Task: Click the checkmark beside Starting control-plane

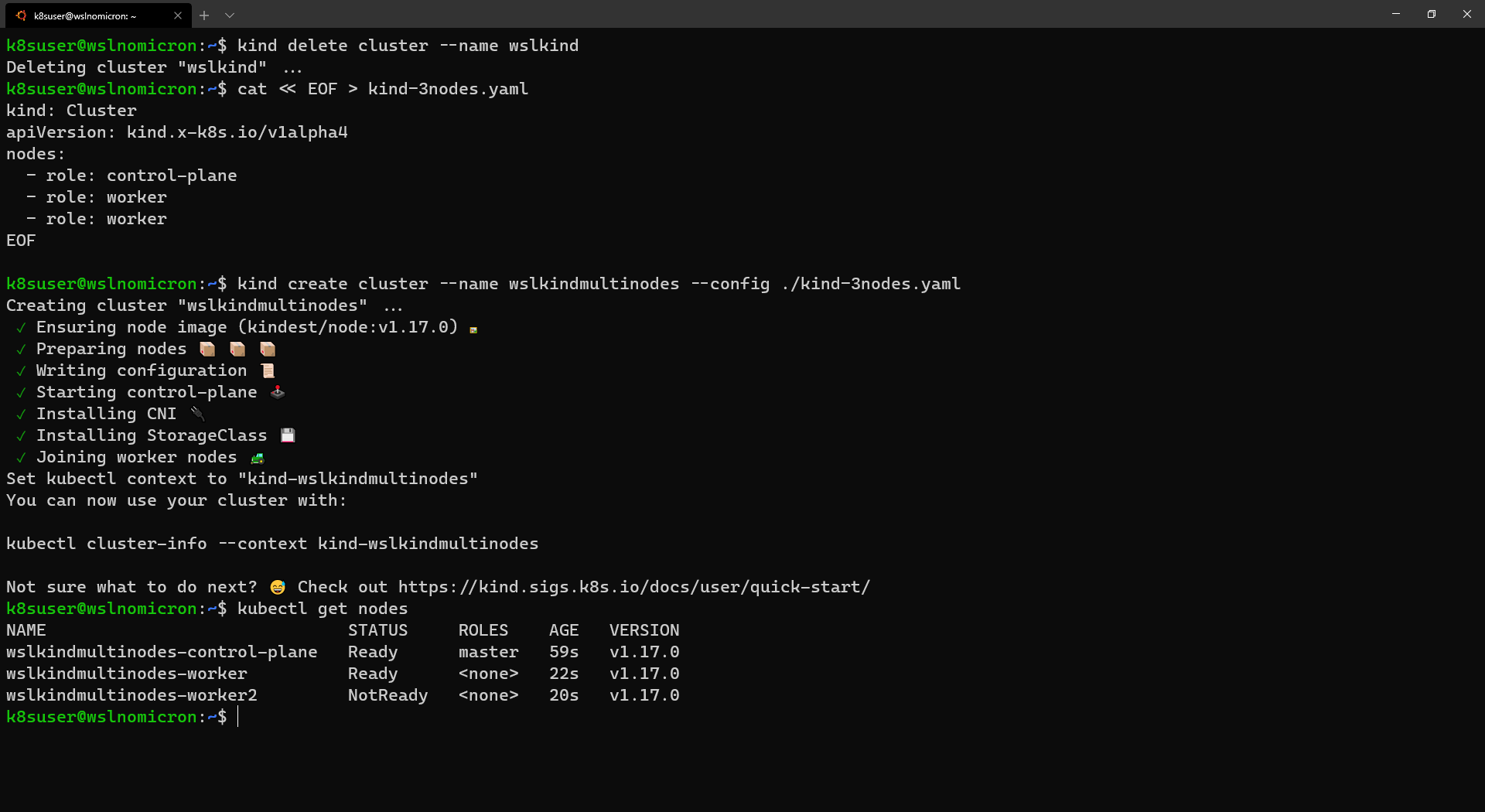Action: [20, 393]
